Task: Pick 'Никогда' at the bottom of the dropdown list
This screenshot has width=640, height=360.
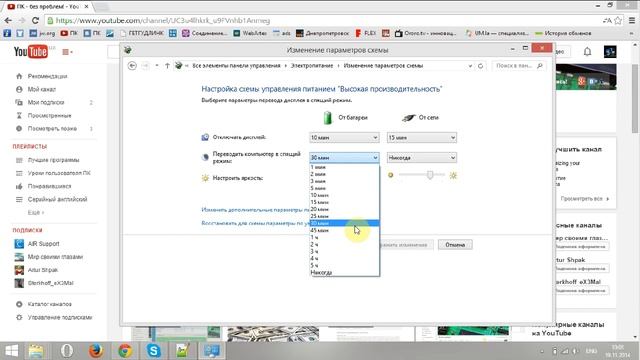Action: coord(344,272)
